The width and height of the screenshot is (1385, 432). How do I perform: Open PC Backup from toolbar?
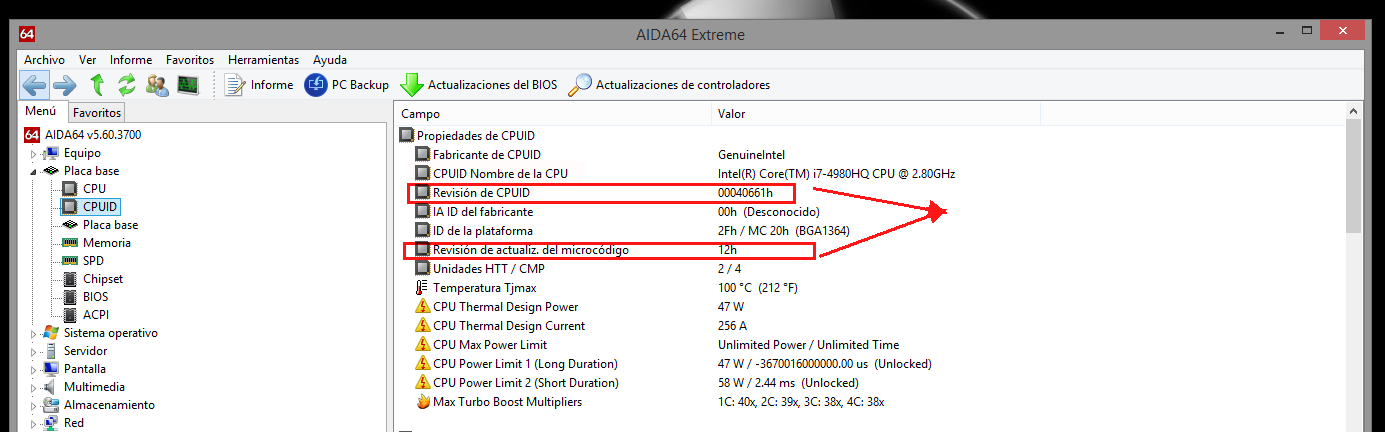(346, 85)
